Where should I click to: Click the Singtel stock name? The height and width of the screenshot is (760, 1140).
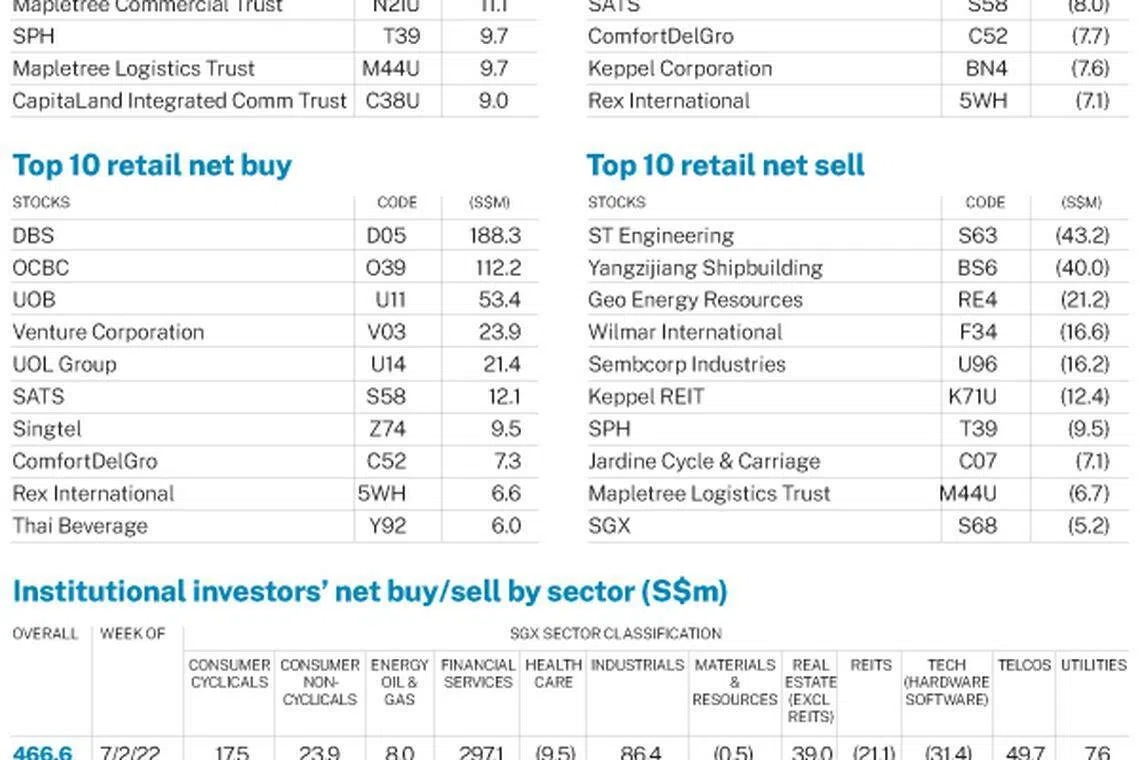click(47, 429)
